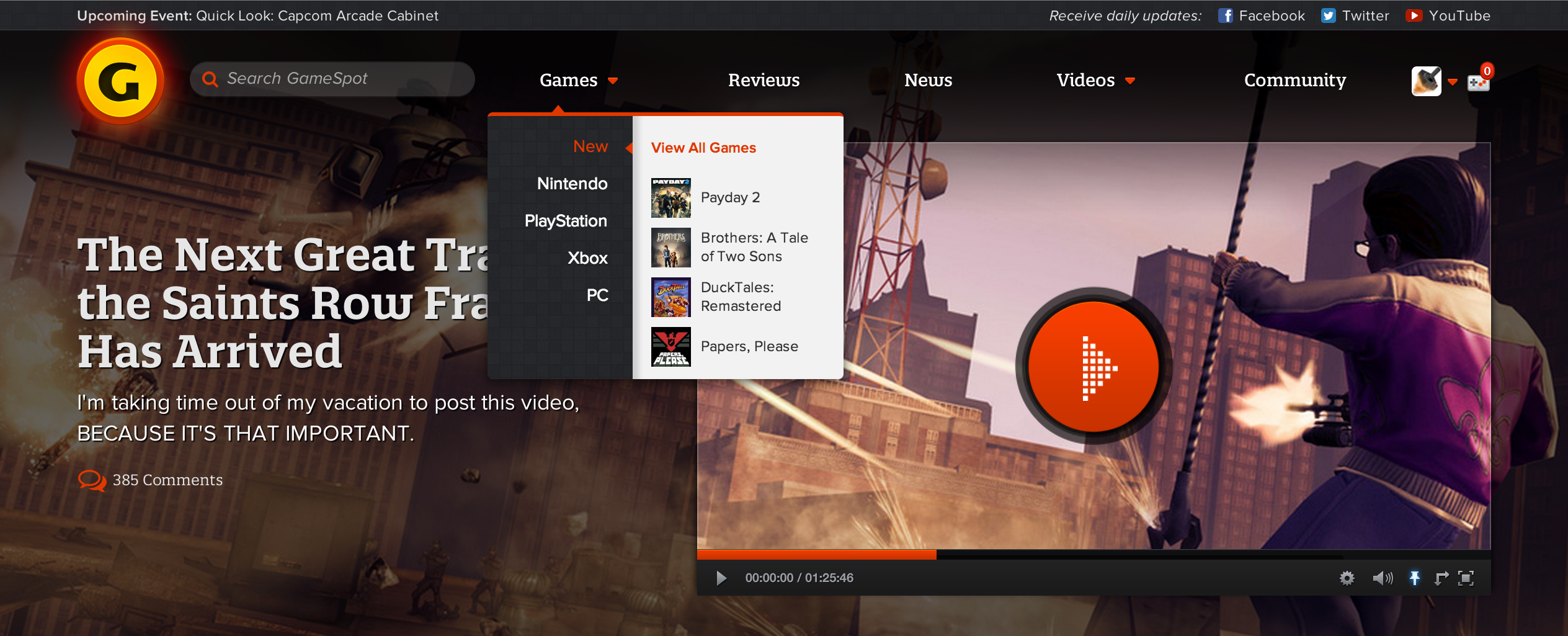Open DuckTales: Remastered link
This screenshot has height=636, width=1568.
(741, 297)
